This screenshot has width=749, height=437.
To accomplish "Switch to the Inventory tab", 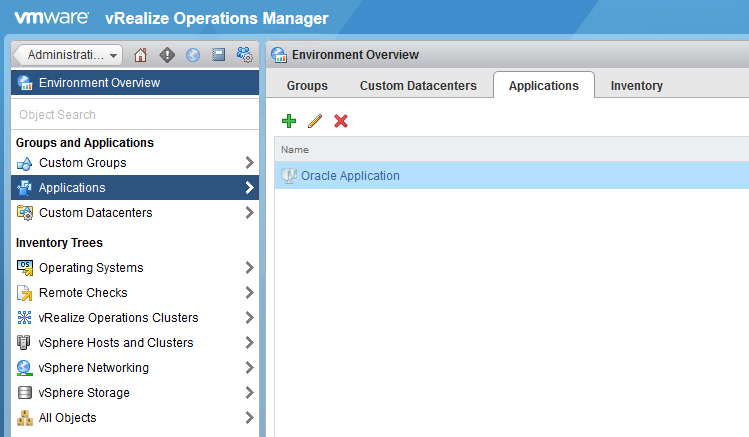I will [x=636, y=85].
